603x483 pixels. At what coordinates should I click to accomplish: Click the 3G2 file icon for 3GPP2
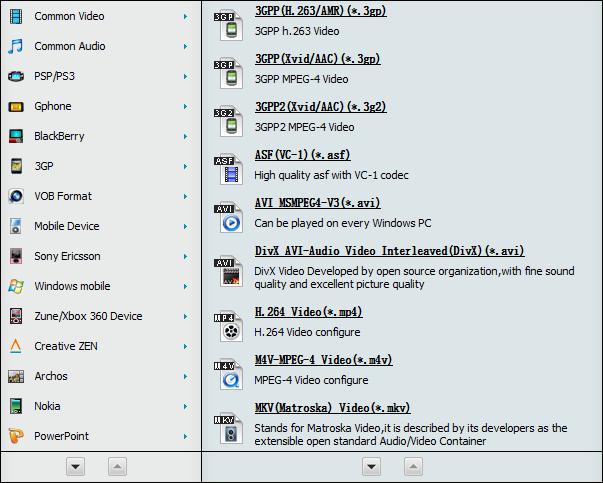[x=229, y=122]
